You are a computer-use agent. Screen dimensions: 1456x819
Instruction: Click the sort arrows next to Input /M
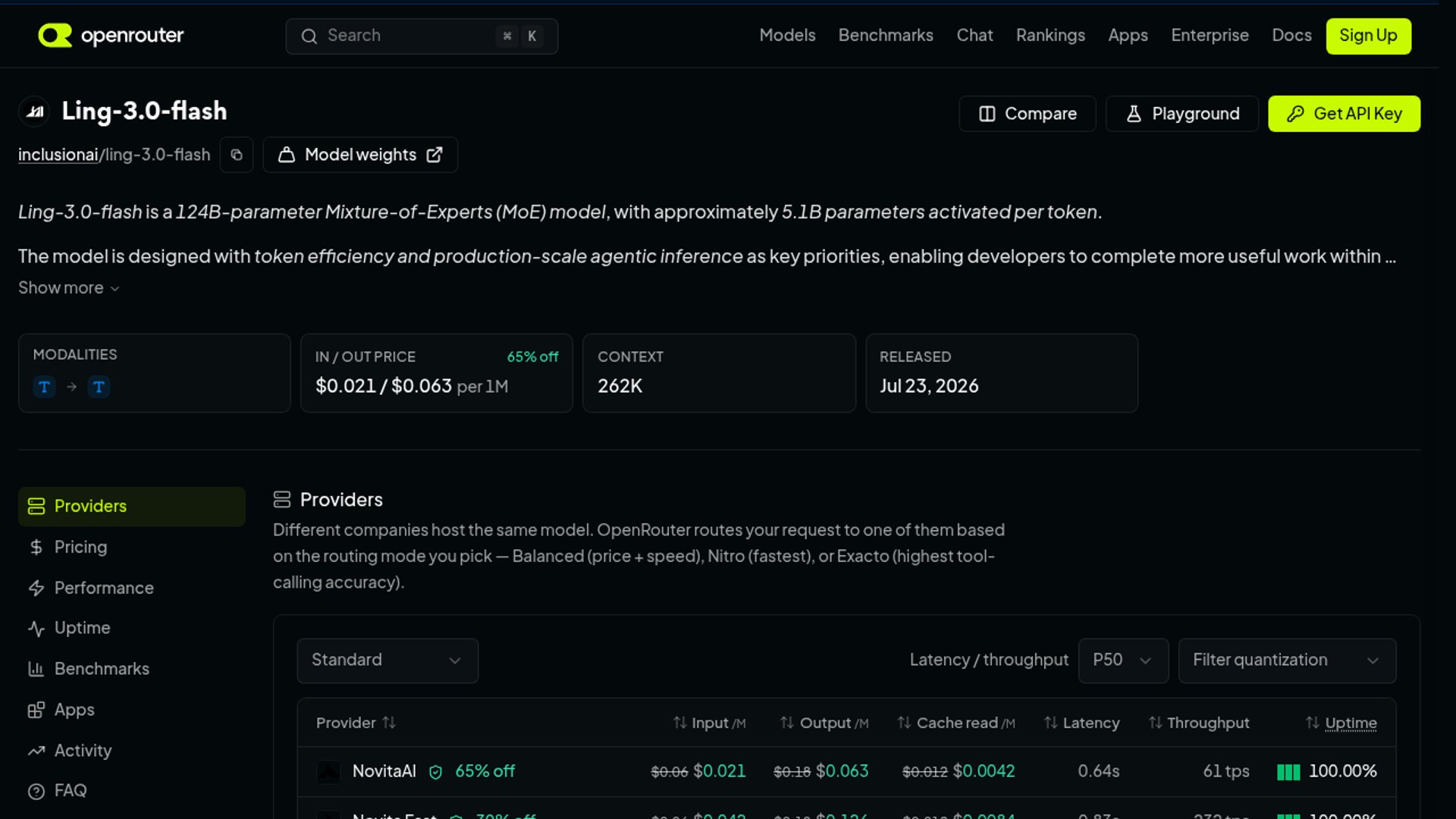click(x=680, y=723)
